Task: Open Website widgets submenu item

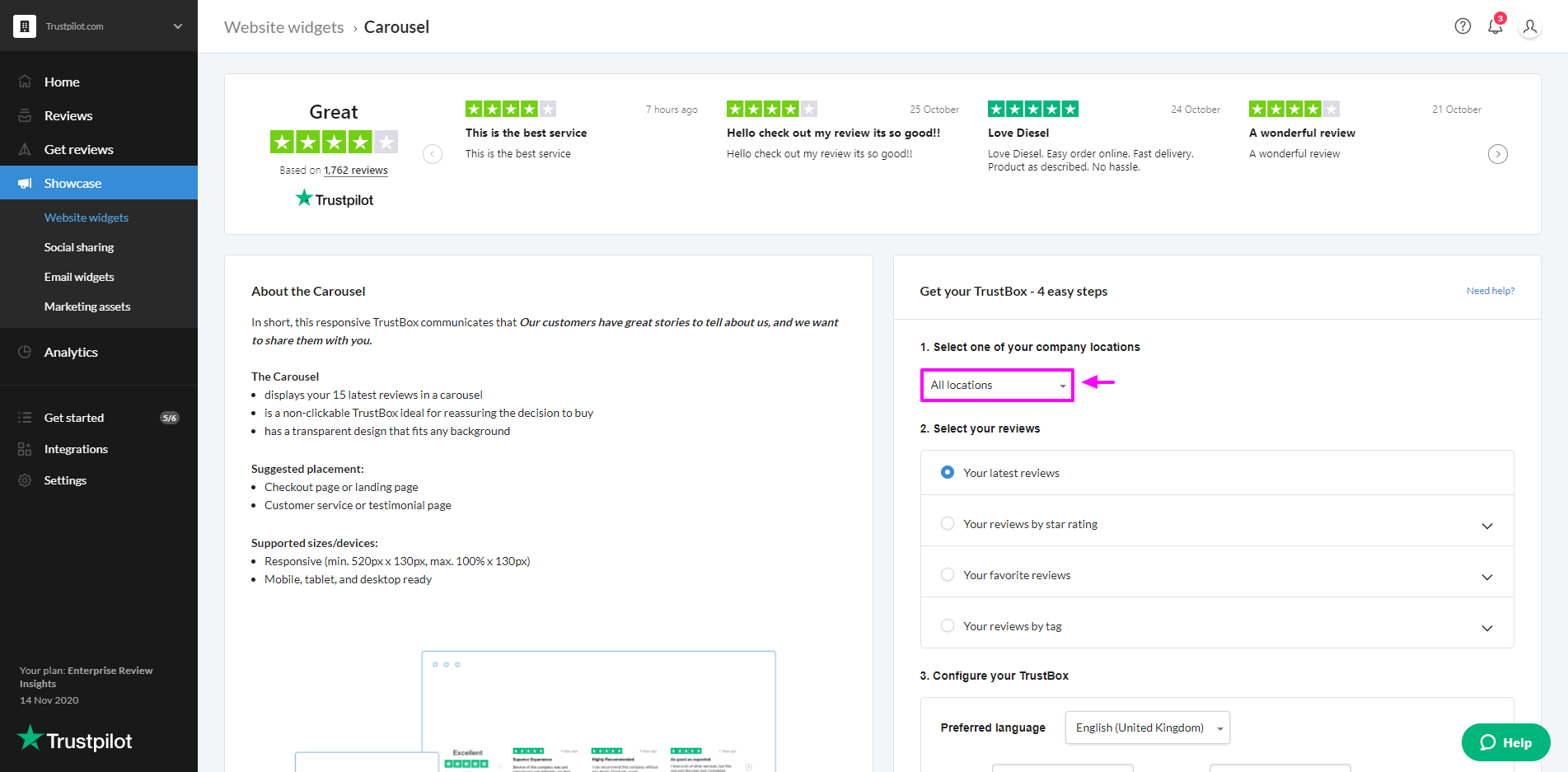Action: point(87,218)
